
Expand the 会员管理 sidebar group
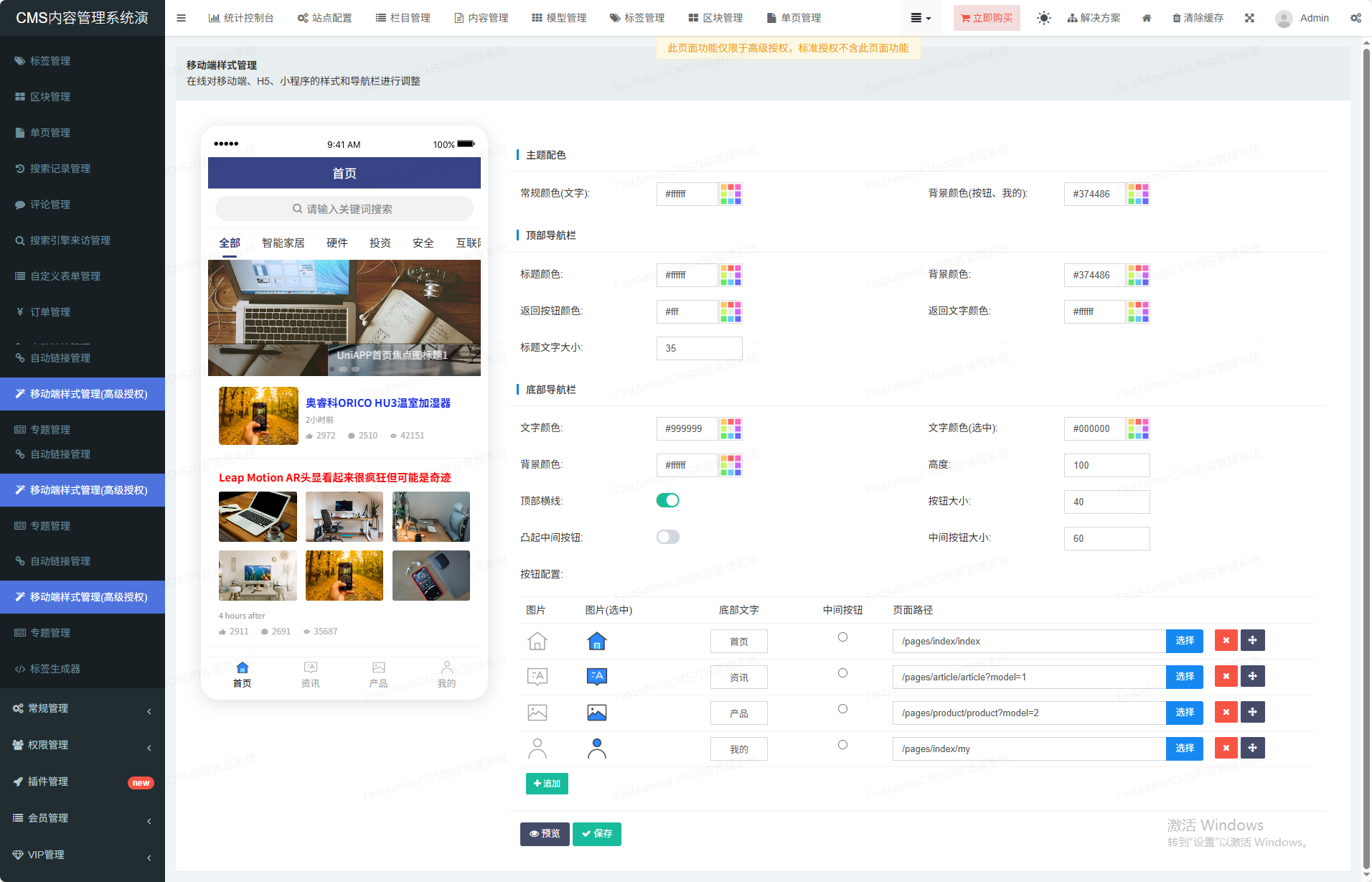(83, 818)
